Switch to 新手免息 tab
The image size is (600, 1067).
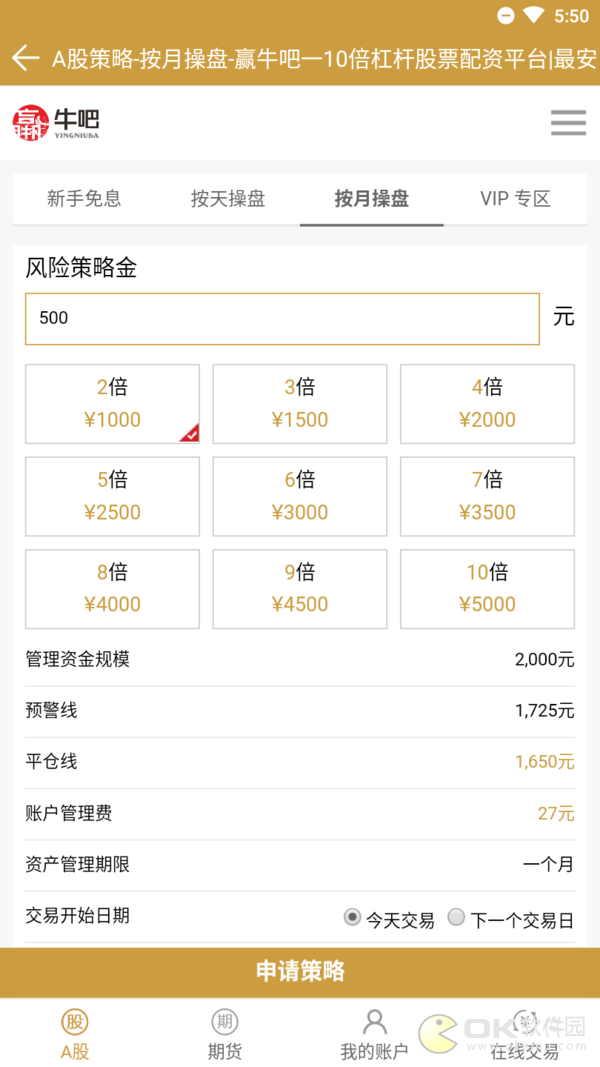point(84,198)
